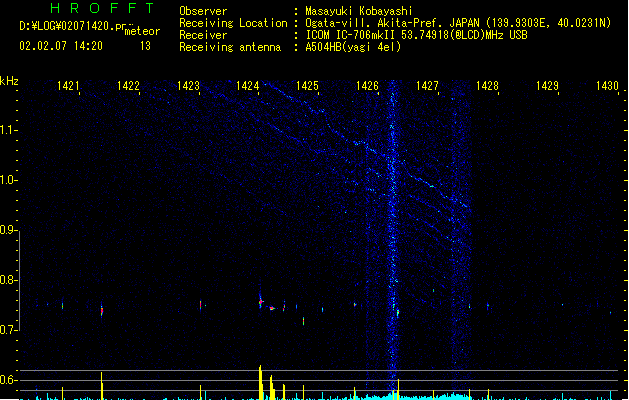Screen dimensions: 629x400
Task: Click the ICOM IC-706mkII receiver details
Action: tap(416, 35)
